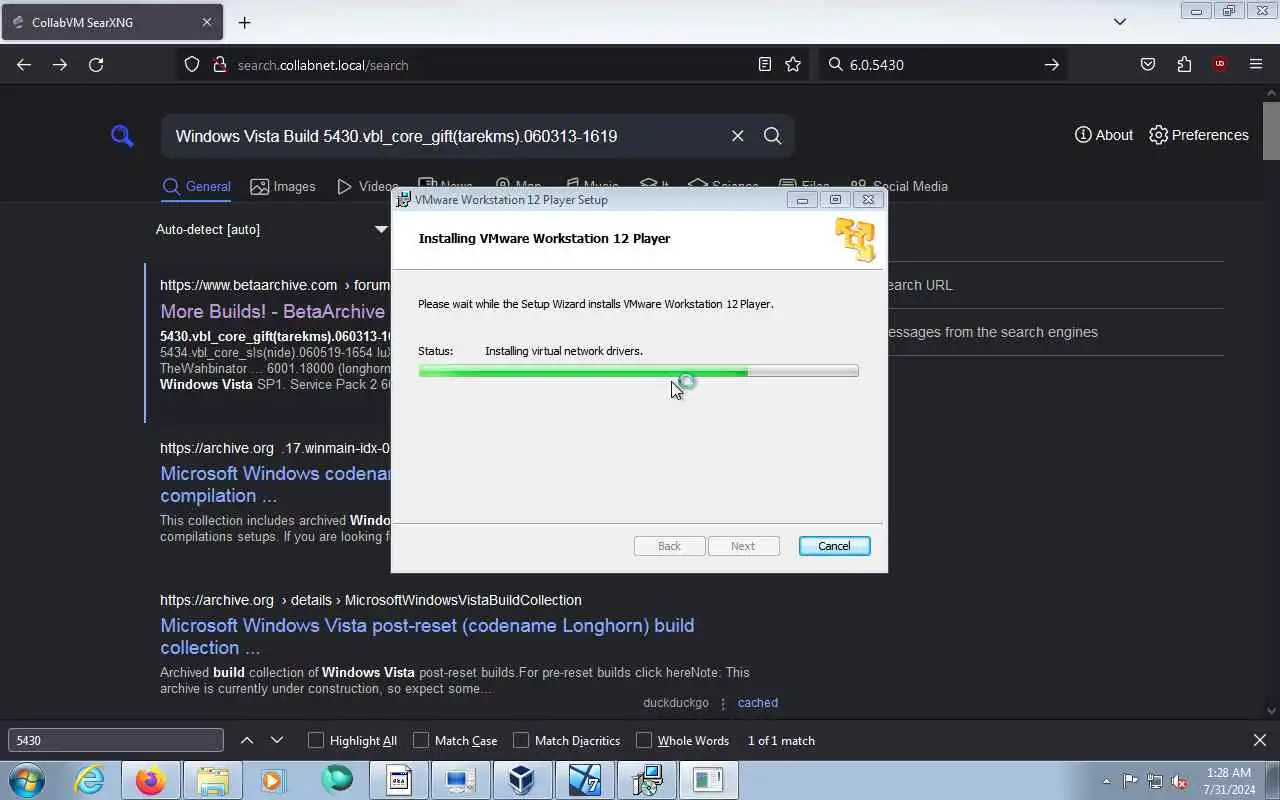Click the installation progress bar
Screen dimensions: 1280x800
[x=638, y=371]
